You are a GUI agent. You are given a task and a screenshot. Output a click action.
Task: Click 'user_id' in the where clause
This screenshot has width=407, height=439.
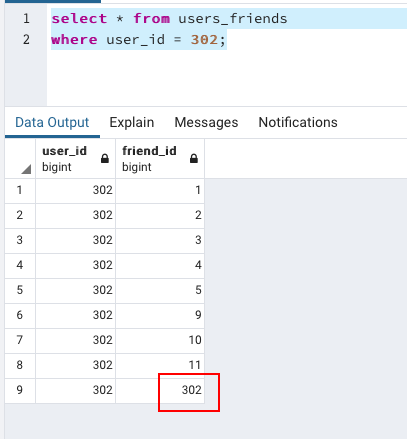click(x=135, y=40)
